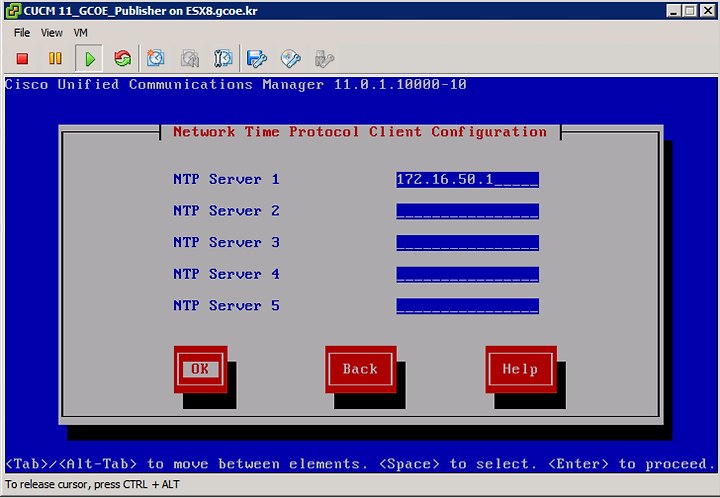720x498 pixels.
Task: Click the Cisco Unified Communications Manager version text
Action: pos(236,84)
